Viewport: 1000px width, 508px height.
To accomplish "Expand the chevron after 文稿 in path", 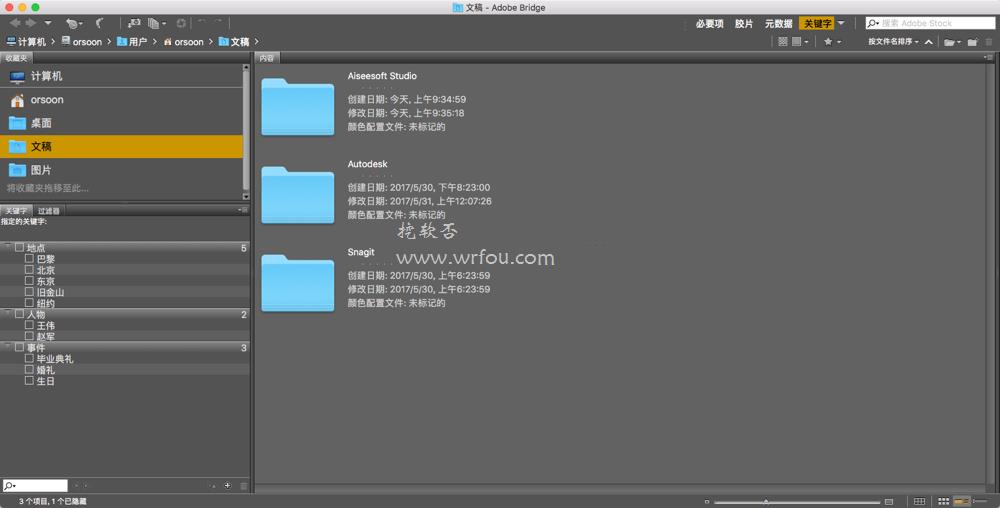I will click(256, 41).
